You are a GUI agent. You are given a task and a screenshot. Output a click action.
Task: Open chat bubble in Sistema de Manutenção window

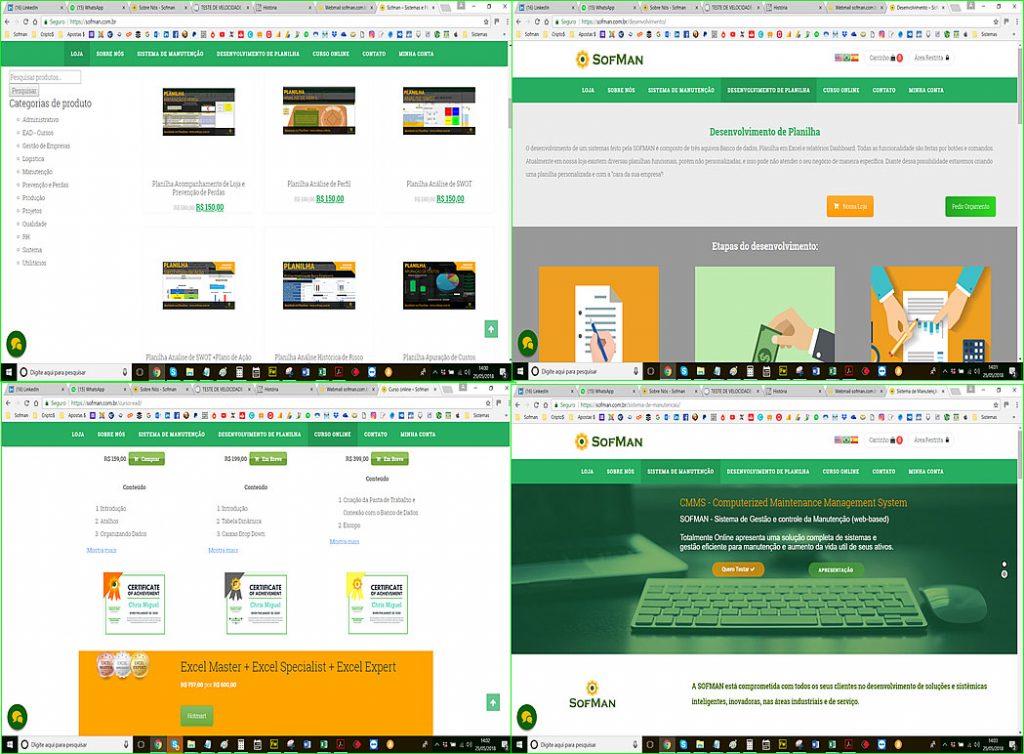pyautogui.click(x=527, y=717)
